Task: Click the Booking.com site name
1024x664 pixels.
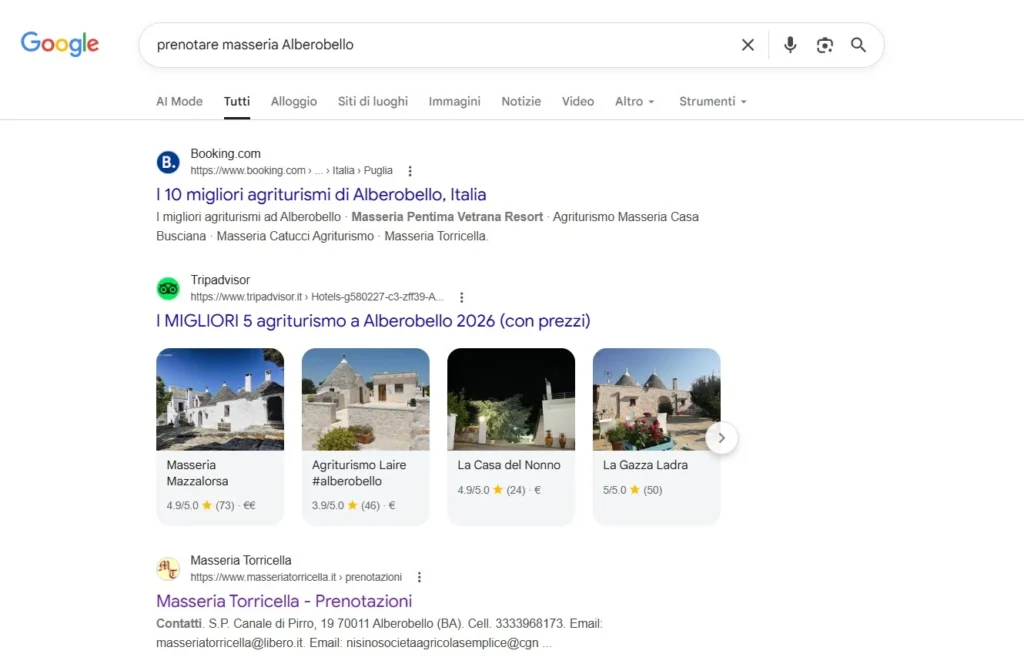Action: pos(225,153)
